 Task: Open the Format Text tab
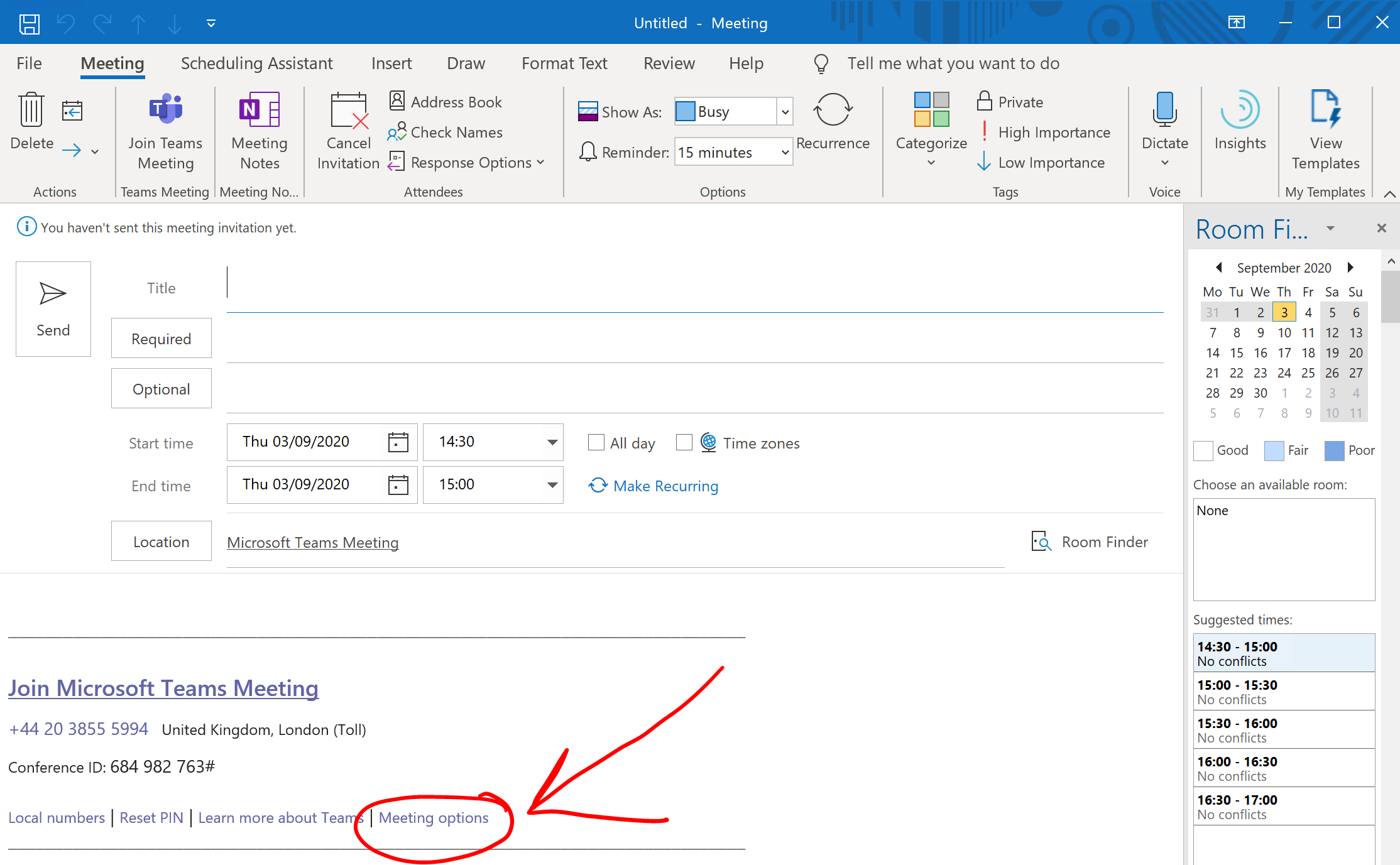564,63
